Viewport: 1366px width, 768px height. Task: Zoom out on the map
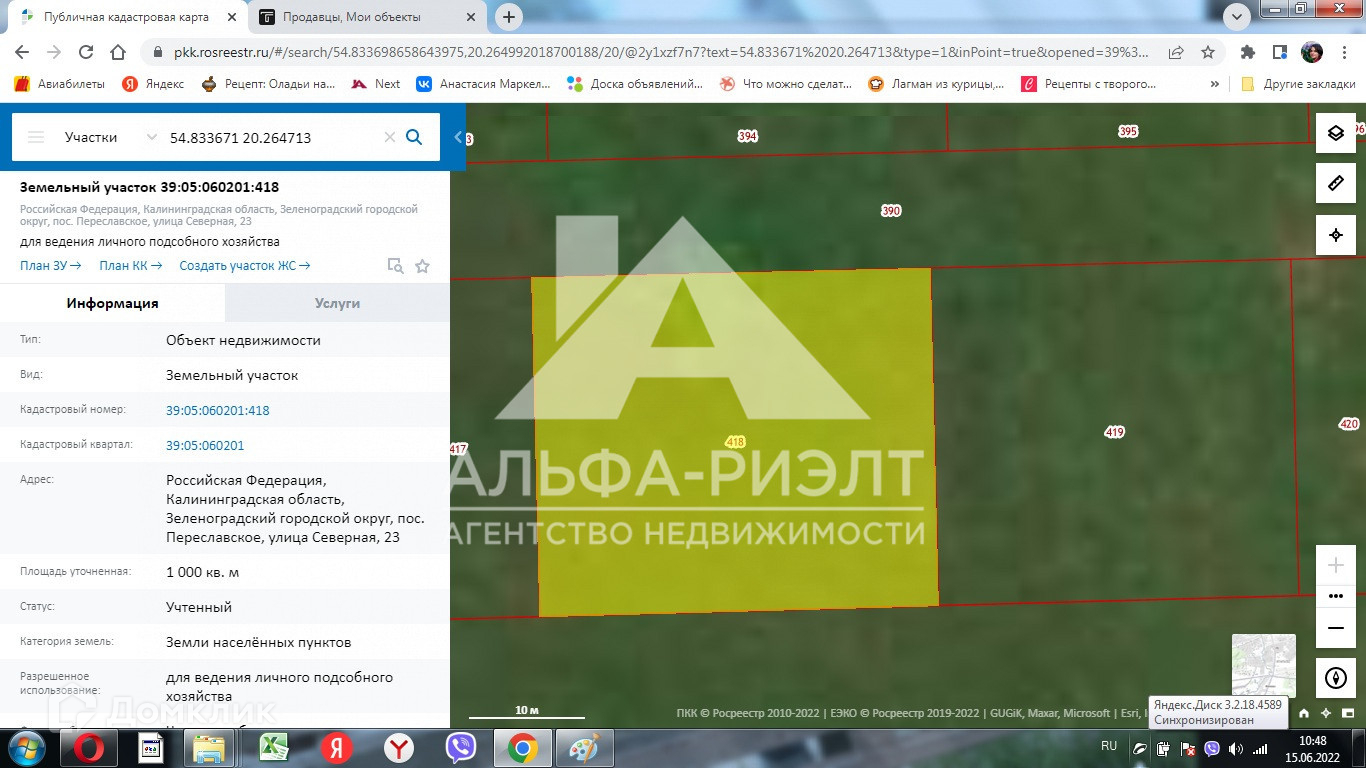[1336, 628]
